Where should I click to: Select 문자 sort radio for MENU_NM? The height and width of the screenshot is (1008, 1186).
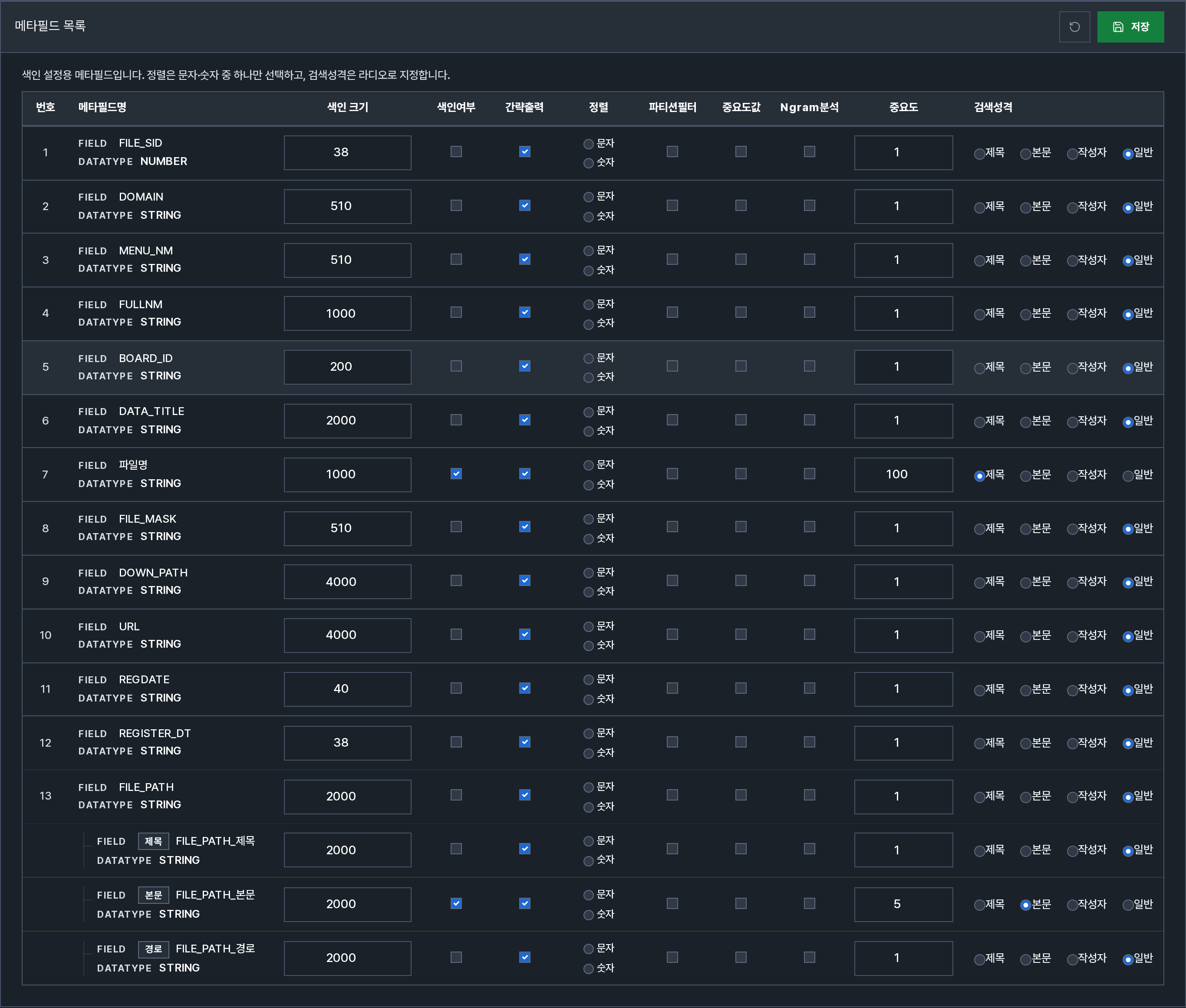coord(588,251)
